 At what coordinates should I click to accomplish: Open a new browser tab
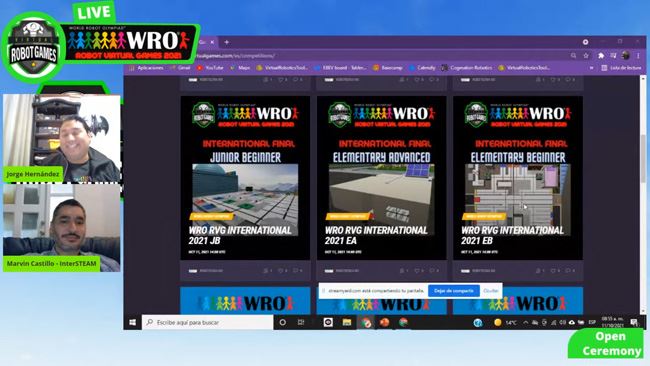coord(226,42)
